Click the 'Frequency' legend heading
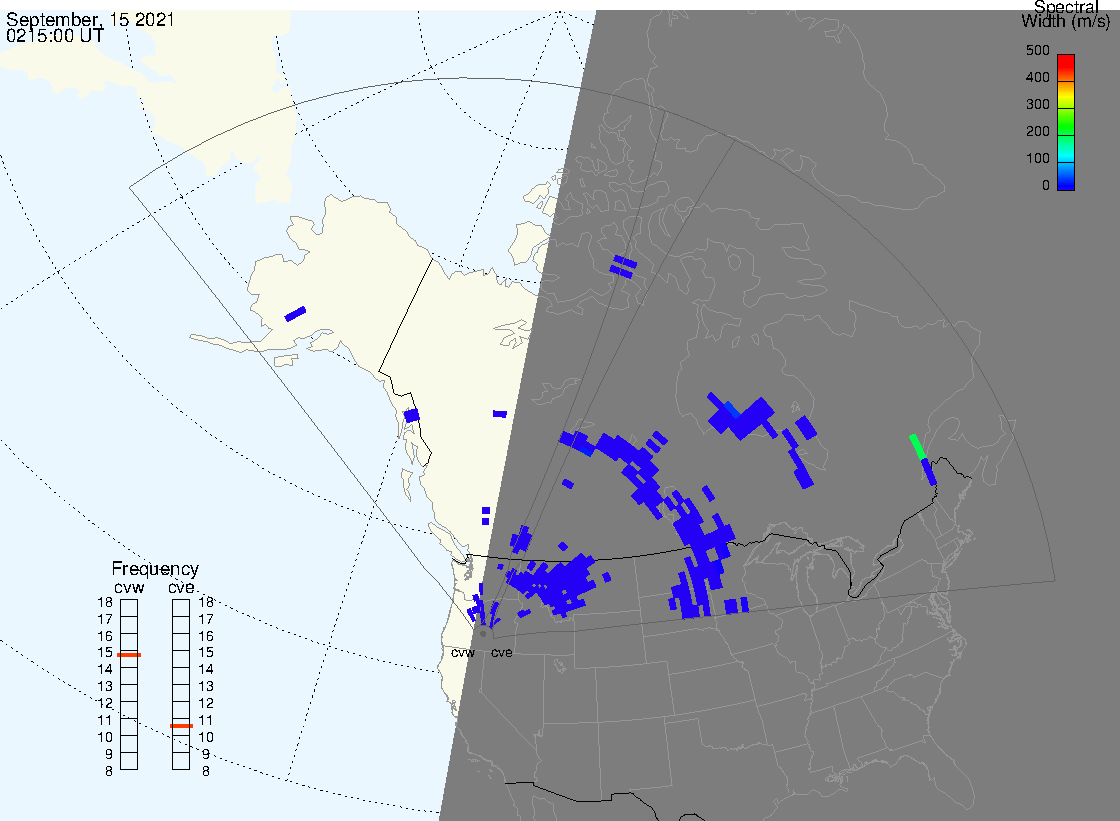The height and width of the screenshot is (821, 1120). (155, 569)
